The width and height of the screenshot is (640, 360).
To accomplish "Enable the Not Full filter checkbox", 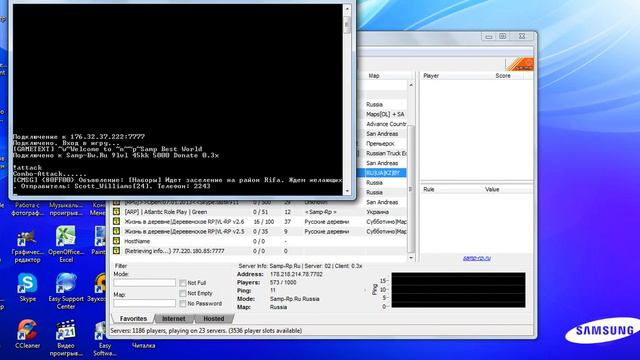I will point(183,283).
